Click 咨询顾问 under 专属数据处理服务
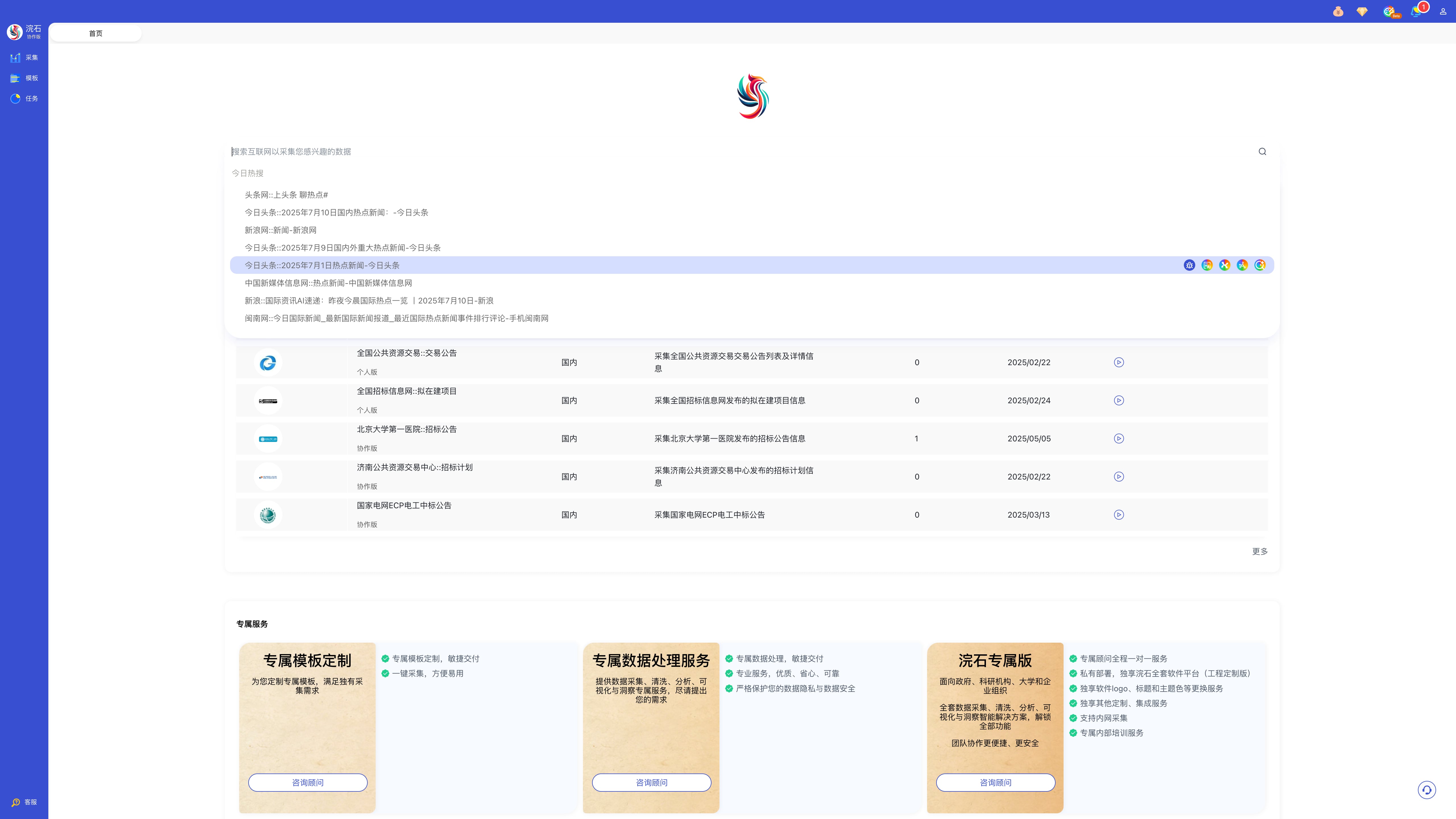Image resolution: width=1456 pixels, height=819 pixels. pyautogui.click(x=651, y=782)
